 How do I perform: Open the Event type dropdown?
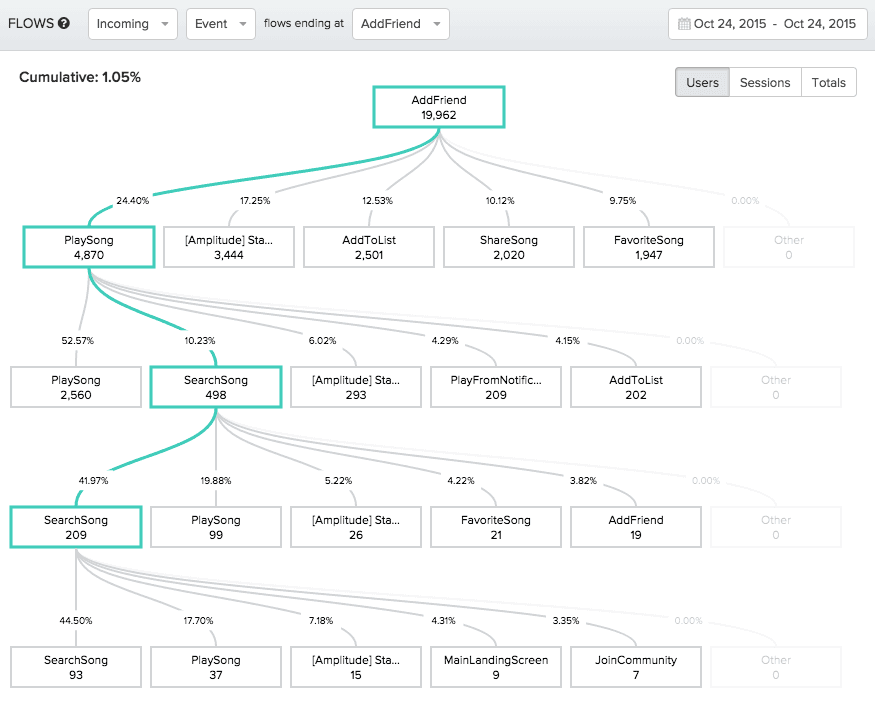220,24
